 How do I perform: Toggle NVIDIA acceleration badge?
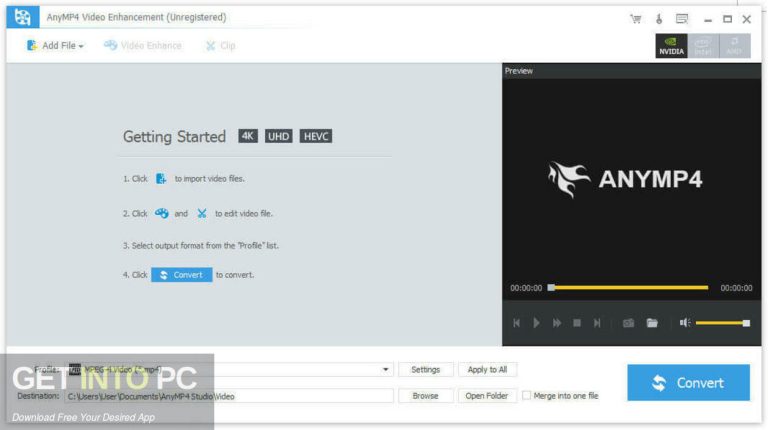672,46
